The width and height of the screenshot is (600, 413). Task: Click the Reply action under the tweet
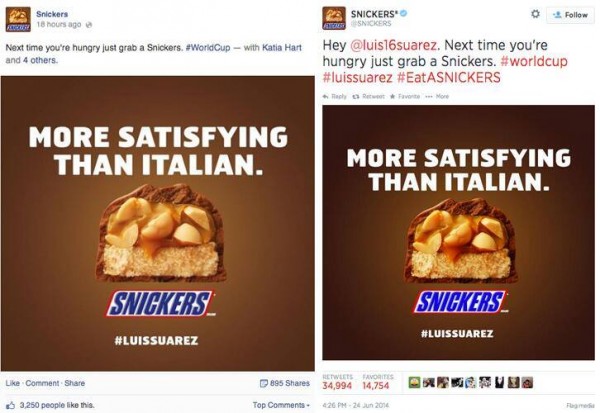coord(335,96)
